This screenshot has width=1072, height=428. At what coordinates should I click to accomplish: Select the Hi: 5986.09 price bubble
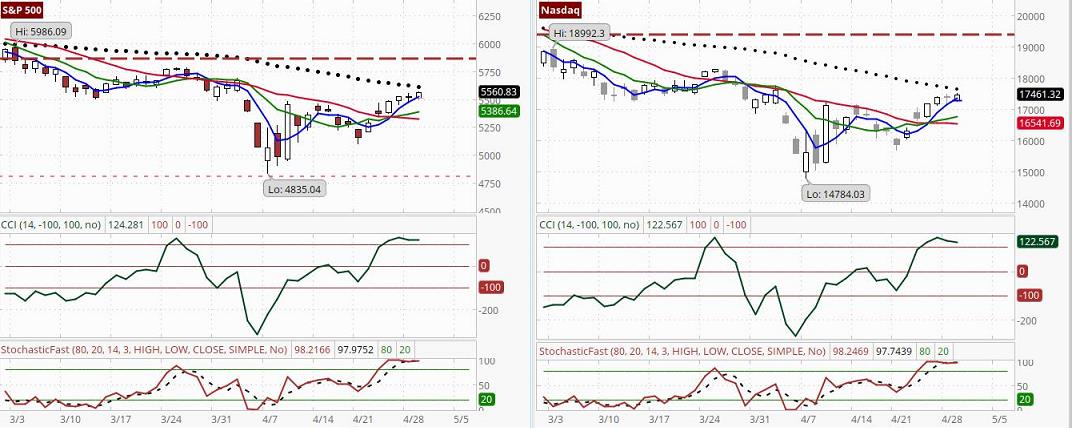pyautogui.click(x=42, y=31)
